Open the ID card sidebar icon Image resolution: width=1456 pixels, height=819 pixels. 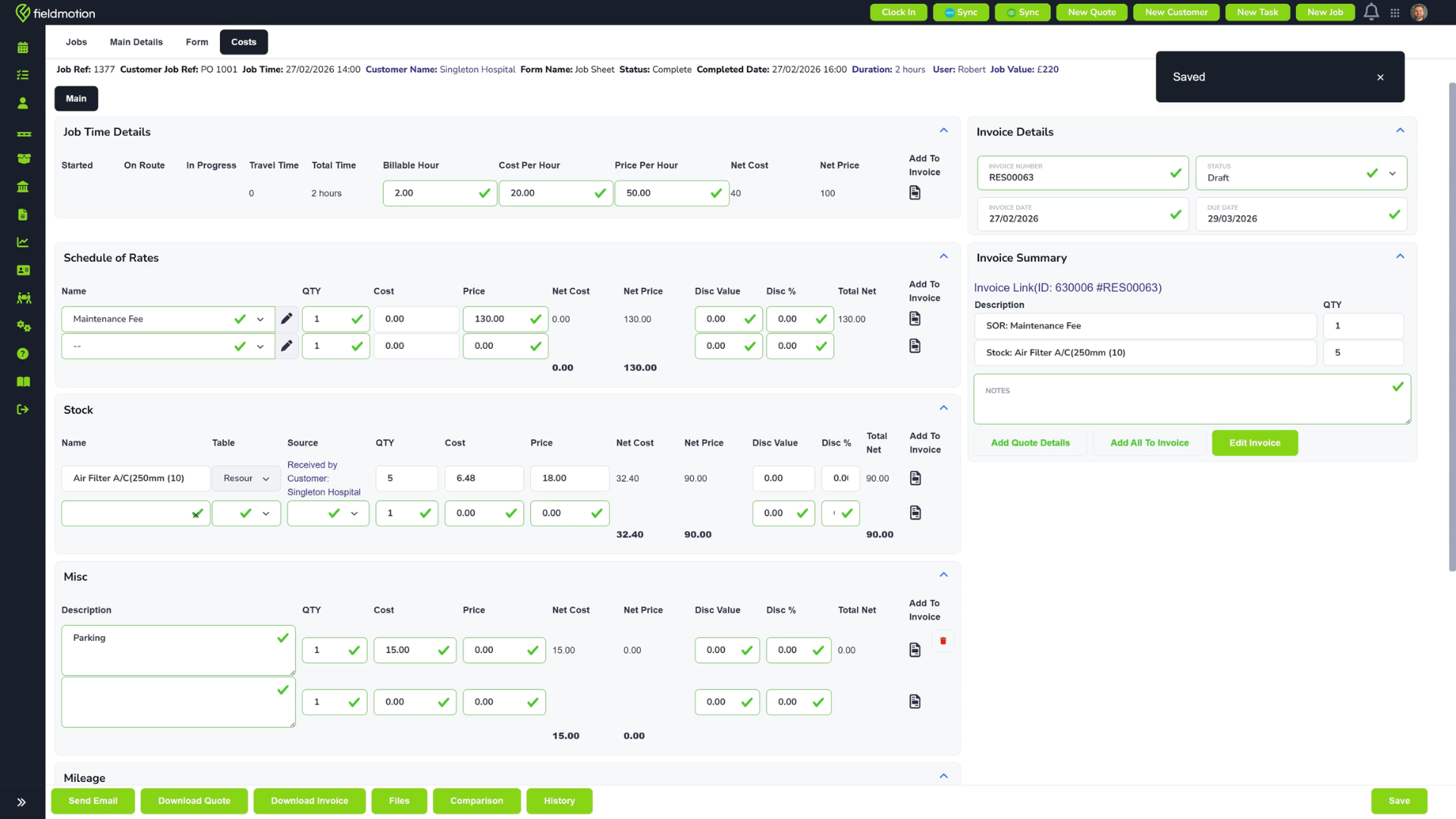pos(24,270)
